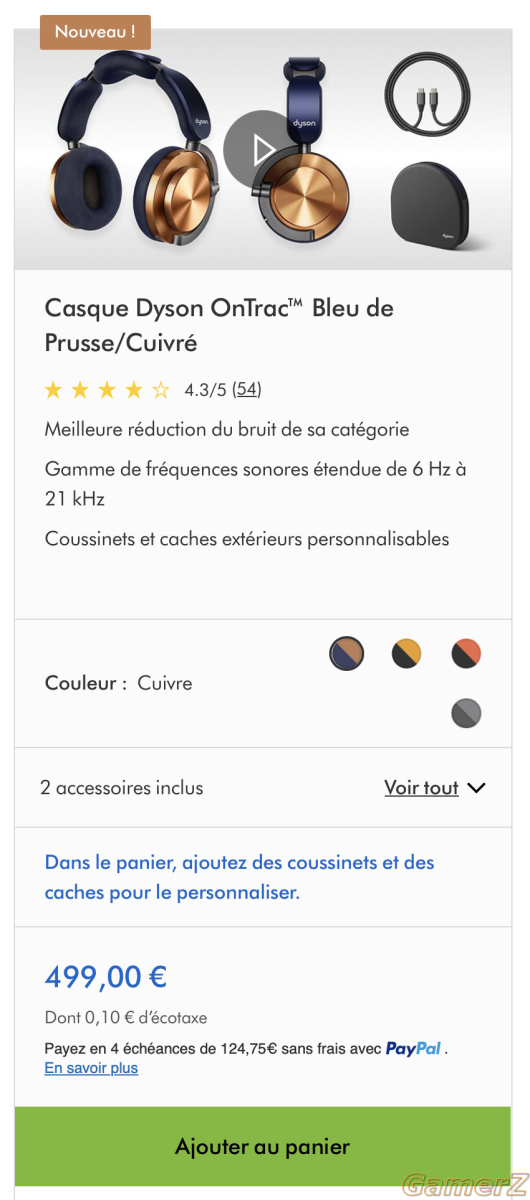Open the En savoir plus link
Screen dimensions: 530x1200
click(x=91, y=1068)
